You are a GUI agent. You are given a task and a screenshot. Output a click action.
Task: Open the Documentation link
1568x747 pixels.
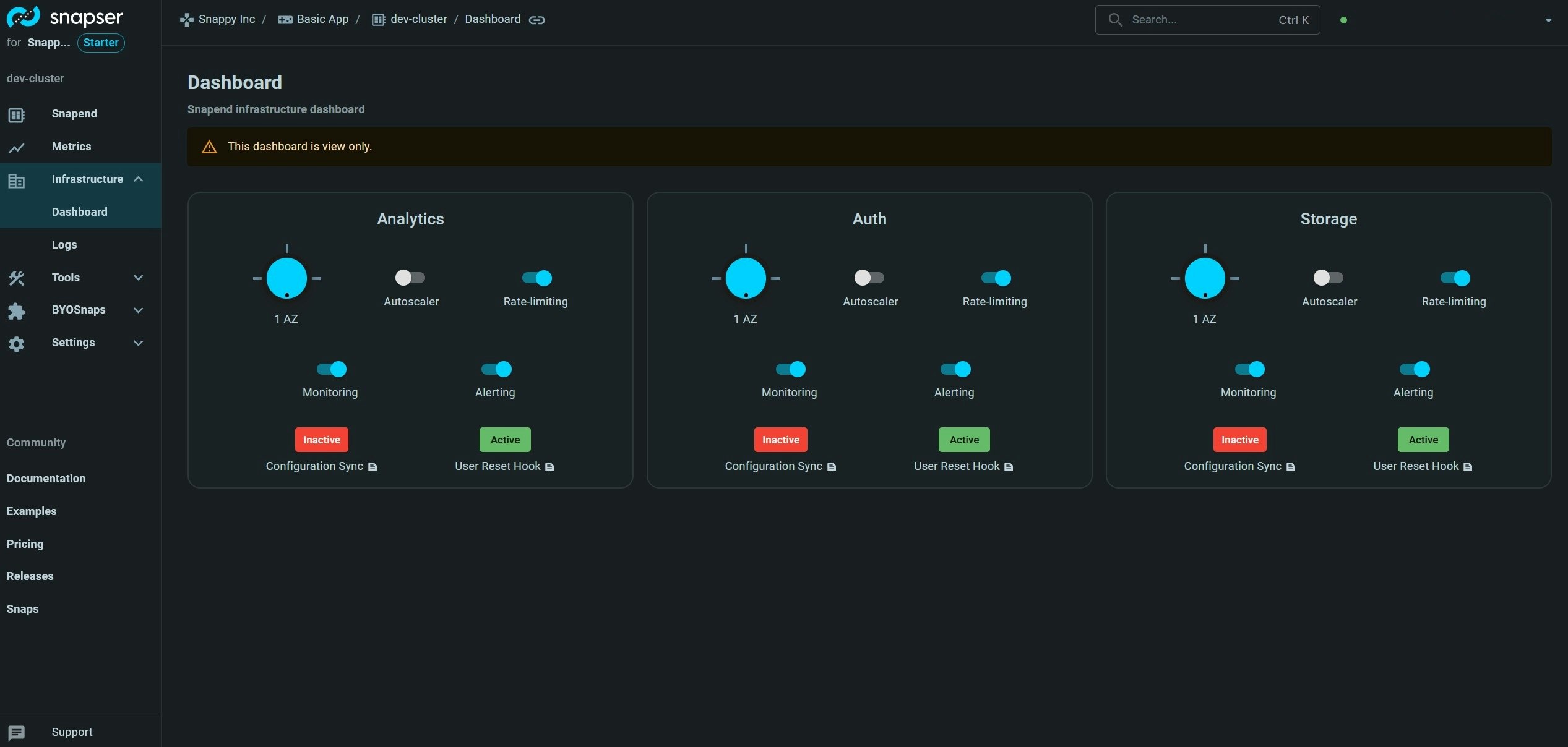46,478
